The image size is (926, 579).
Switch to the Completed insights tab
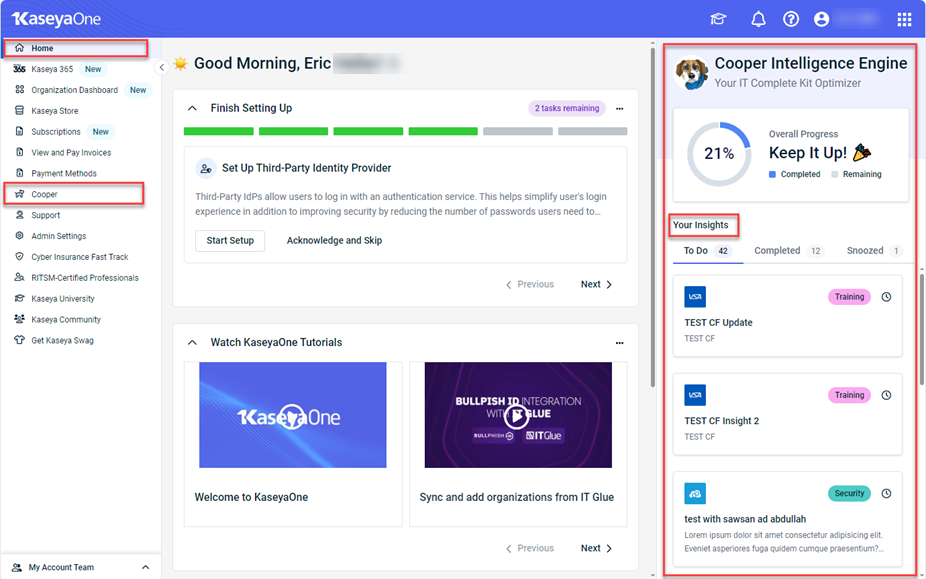point(789,251)
